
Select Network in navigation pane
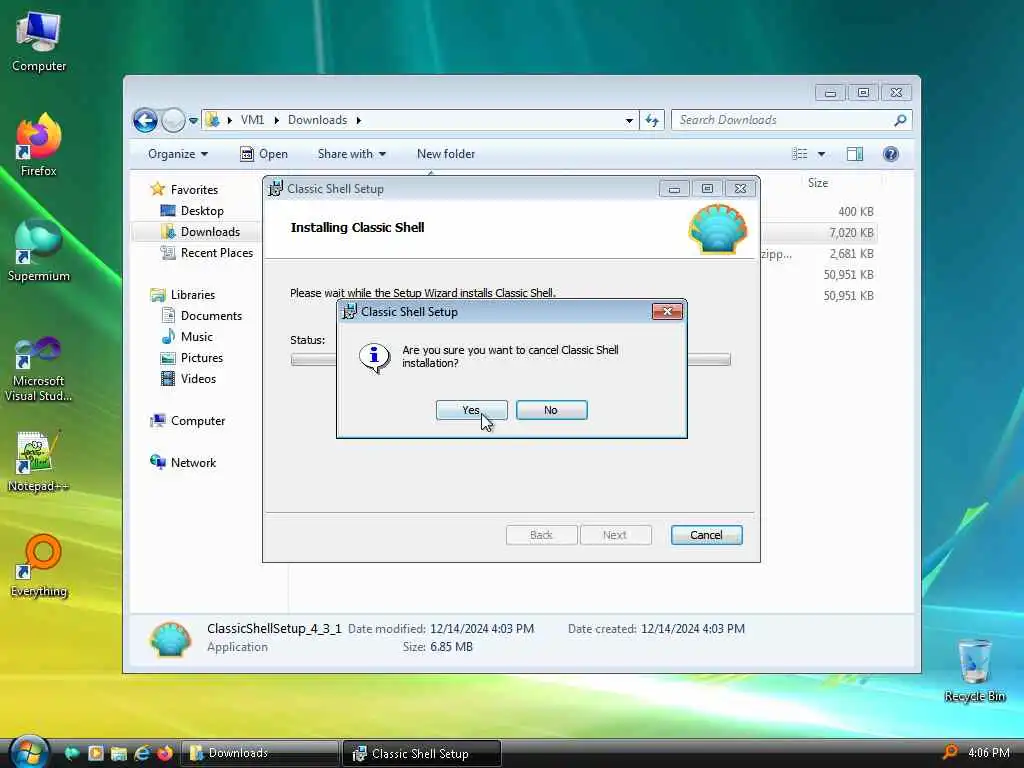[x=184, y=462]
